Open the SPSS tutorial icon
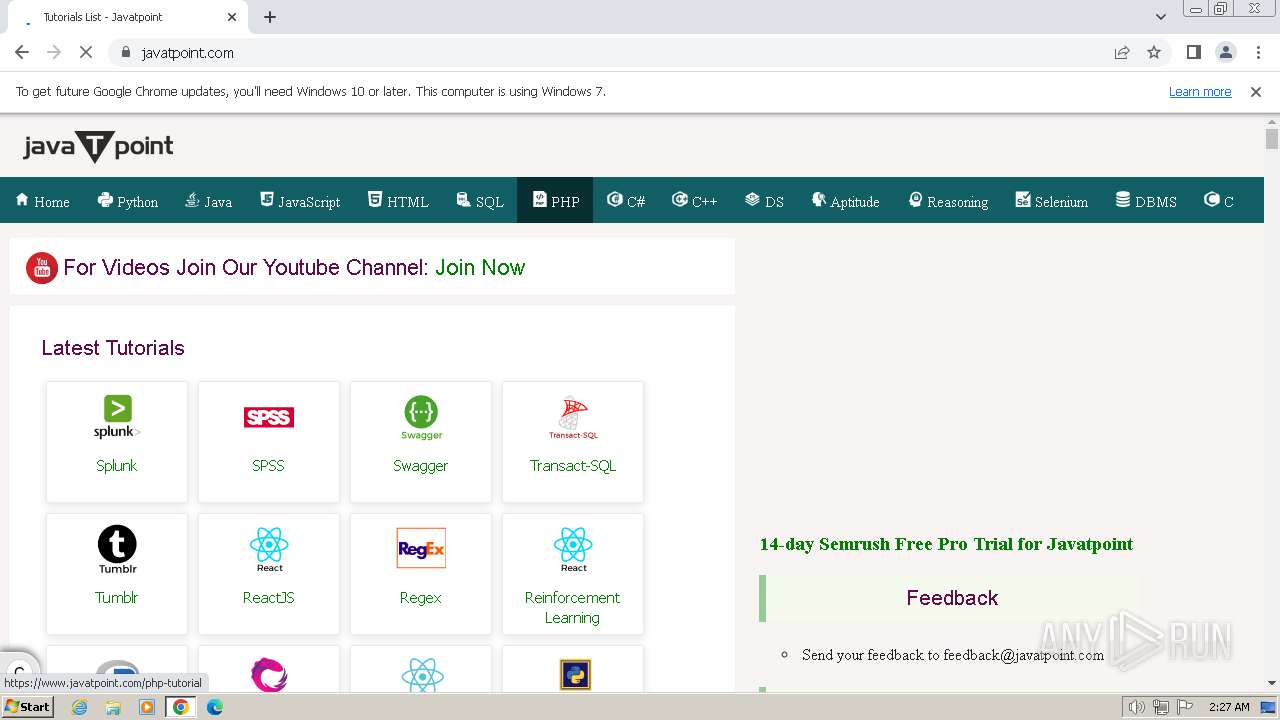Image resolution: width=1280 pixels, height=720 pixels. coord(268,417)
